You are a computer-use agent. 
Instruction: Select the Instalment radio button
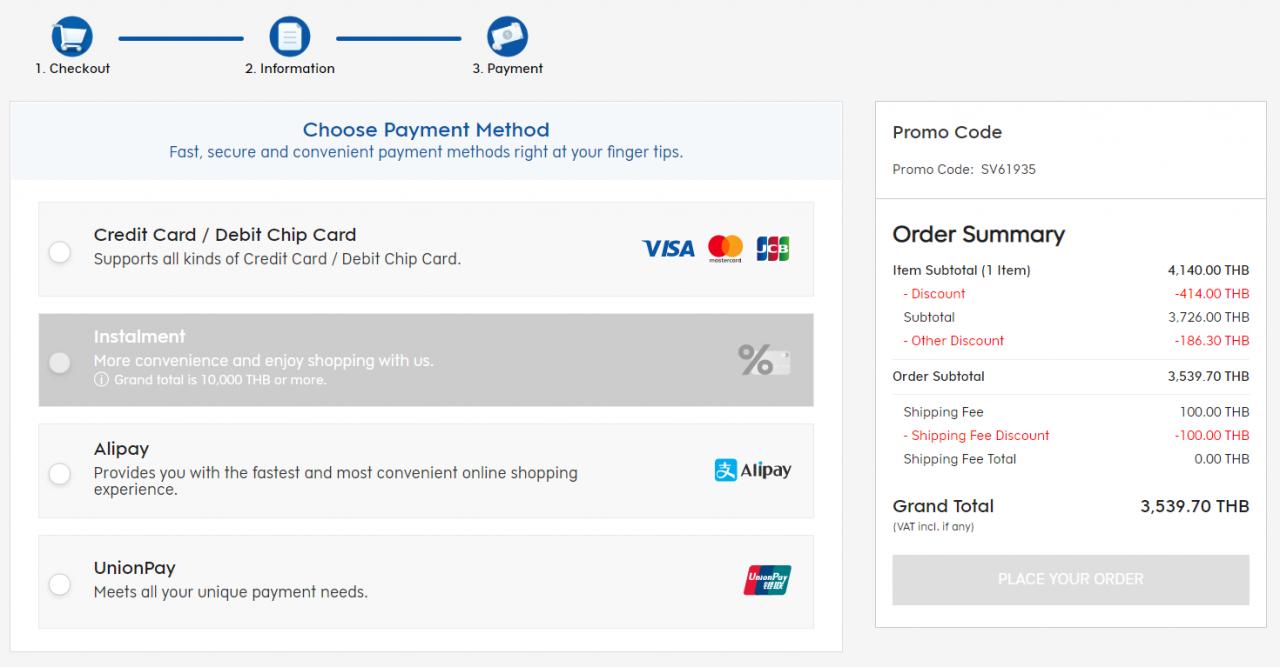pyautogui.click(x=60, y=362)
